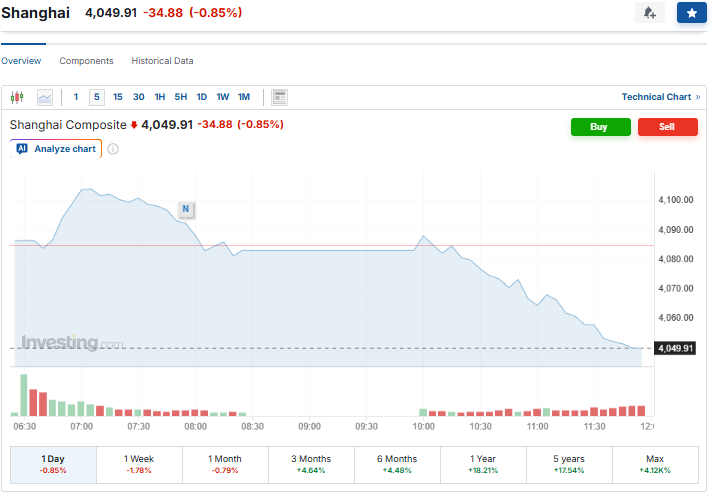
Task: Create an alert with the bell icon
Action: (650, 13)
